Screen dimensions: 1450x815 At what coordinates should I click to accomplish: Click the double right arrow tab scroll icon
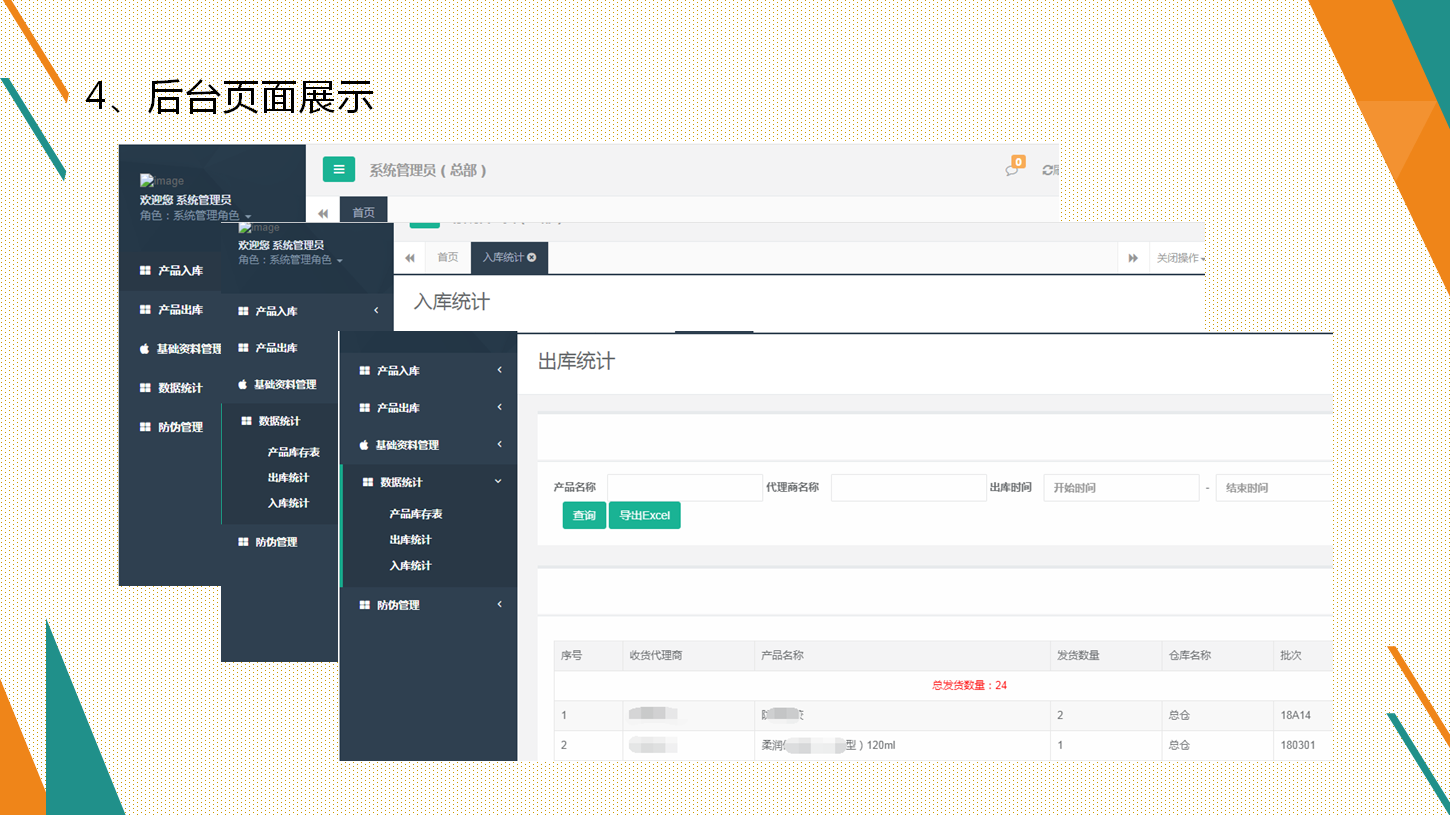1133,258
